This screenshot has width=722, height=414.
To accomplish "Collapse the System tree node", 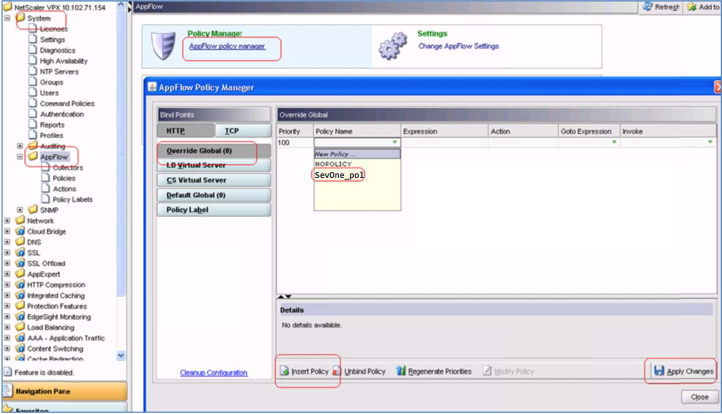I will pos(7,18).
